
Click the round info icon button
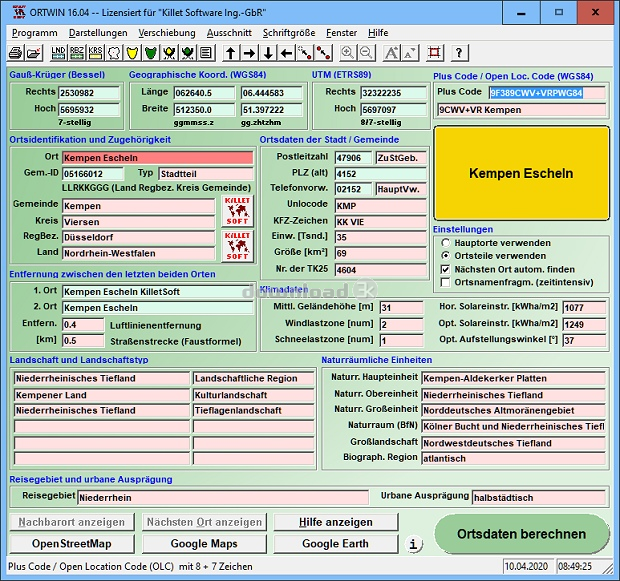tap(414, 544)
